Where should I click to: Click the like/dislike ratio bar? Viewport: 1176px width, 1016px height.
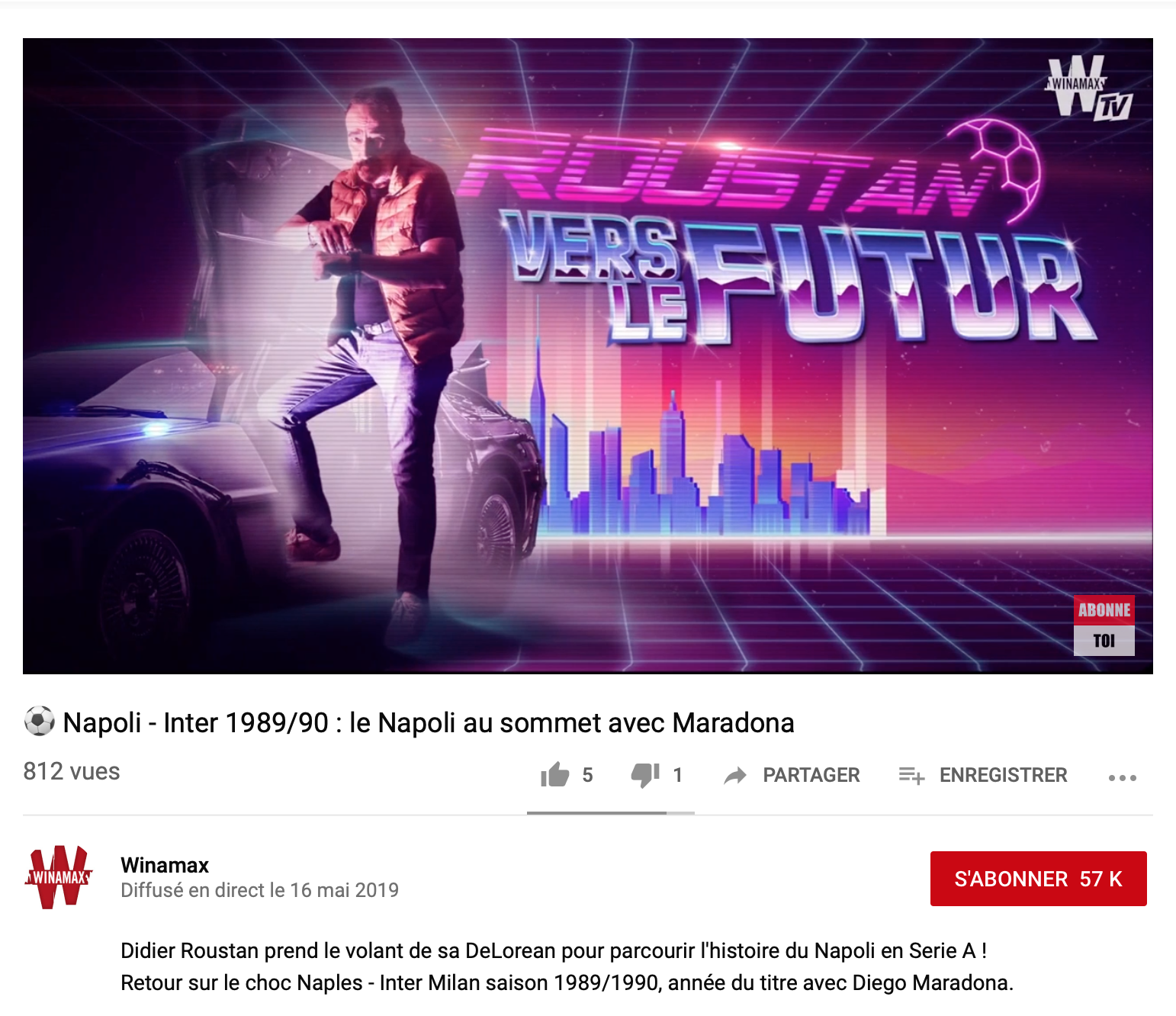610,813
